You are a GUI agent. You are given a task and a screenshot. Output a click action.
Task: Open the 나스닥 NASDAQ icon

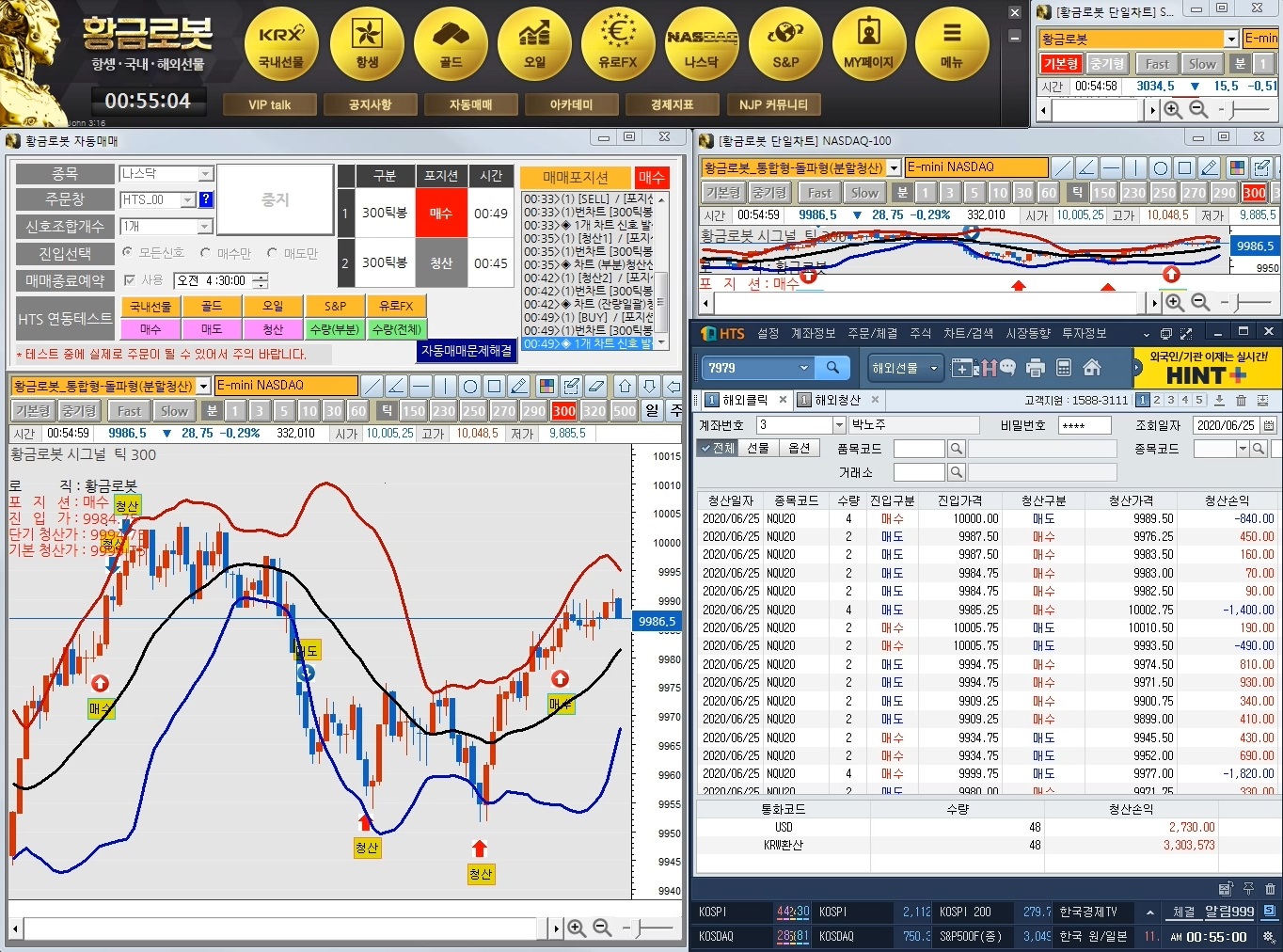702,44
